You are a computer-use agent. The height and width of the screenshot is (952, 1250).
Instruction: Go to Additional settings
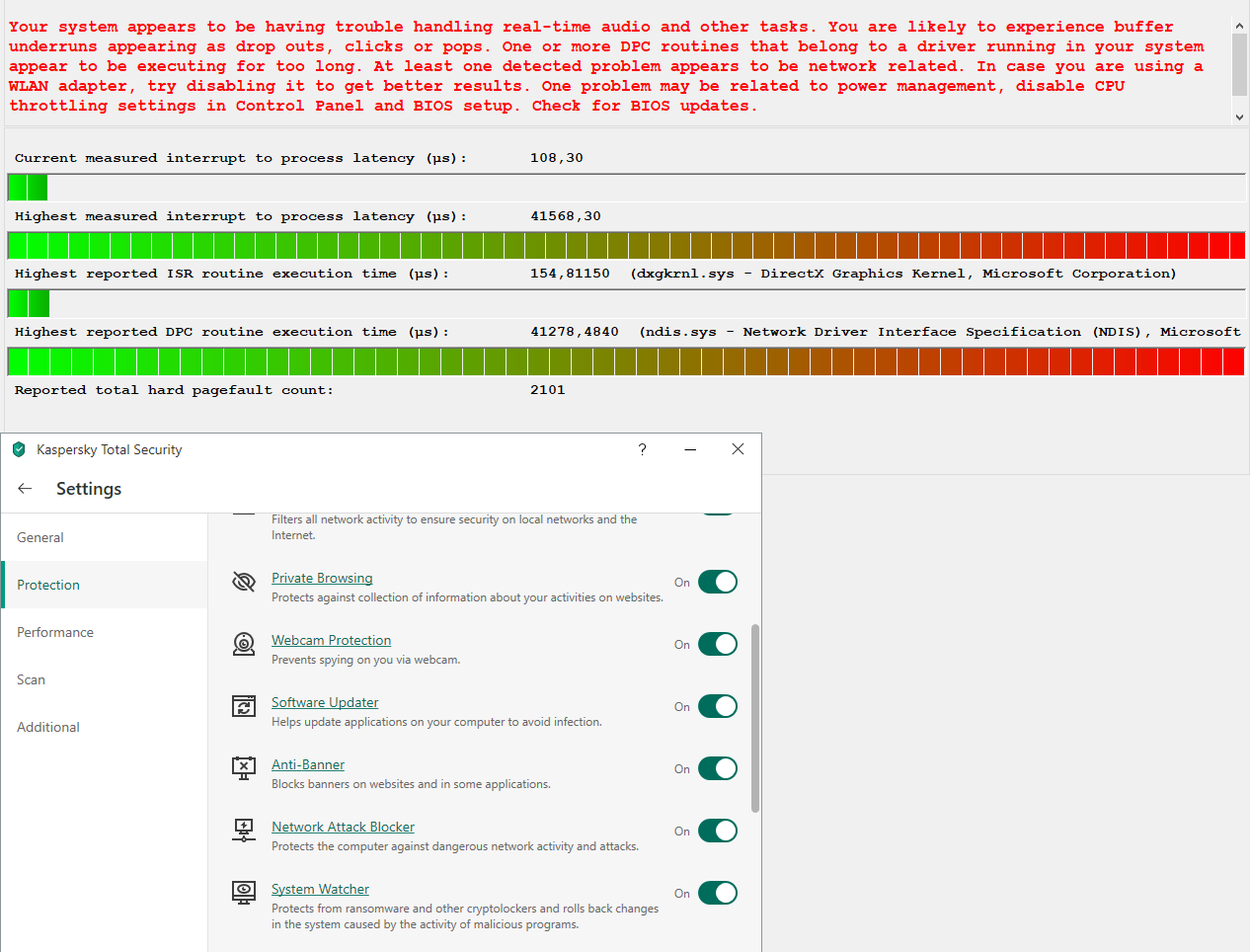click(105, 727)
